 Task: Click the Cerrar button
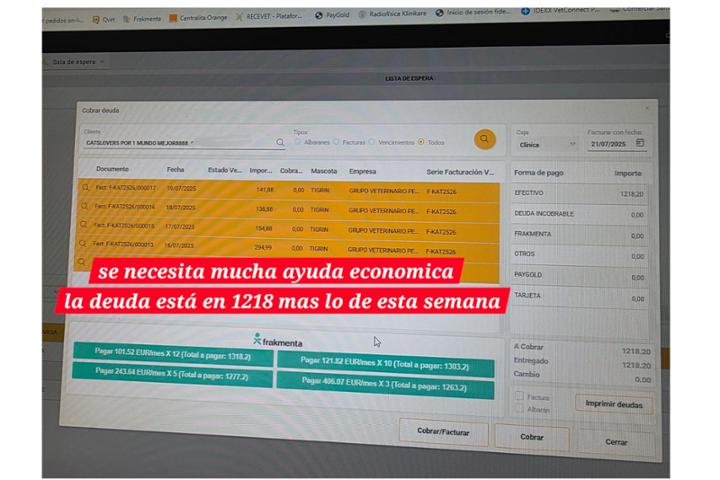tap(616, 442)
